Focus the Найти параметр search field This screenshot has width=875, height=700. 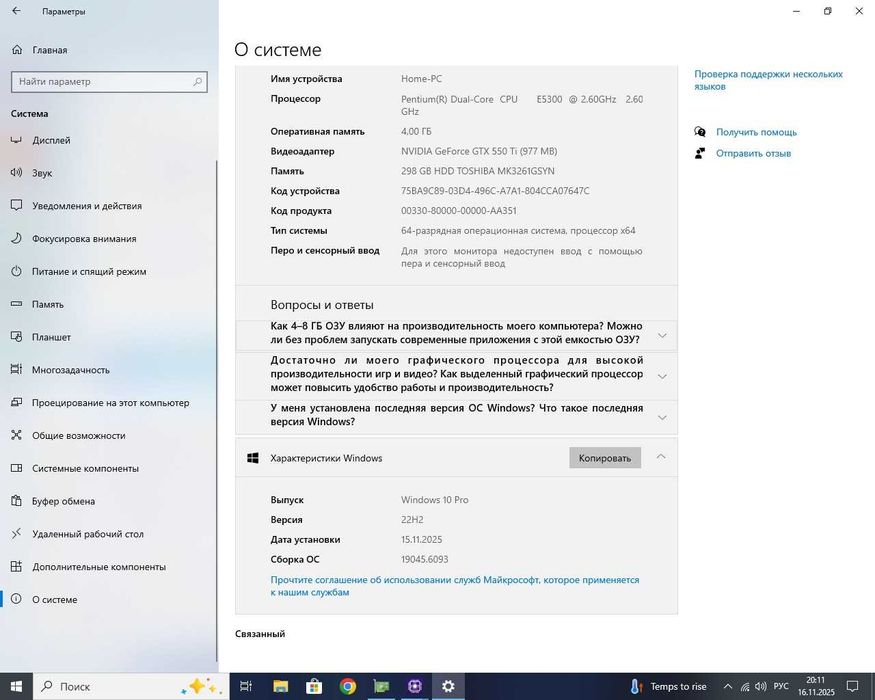pyautogui.click(x=109, y=81)
